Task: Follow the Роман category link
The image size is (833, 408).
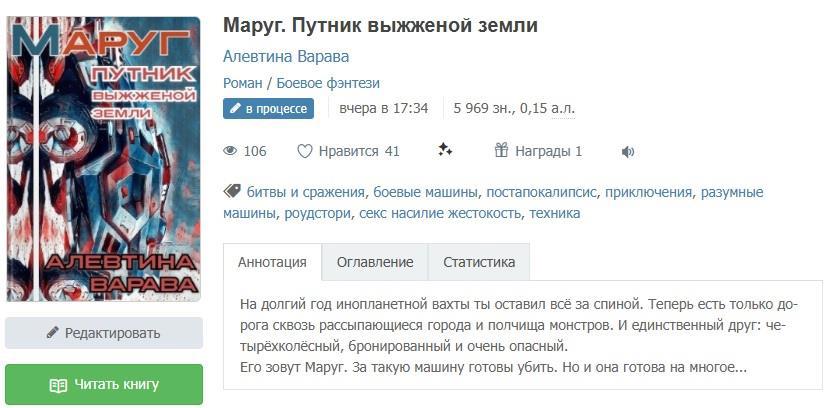Action: click(243, 83)
